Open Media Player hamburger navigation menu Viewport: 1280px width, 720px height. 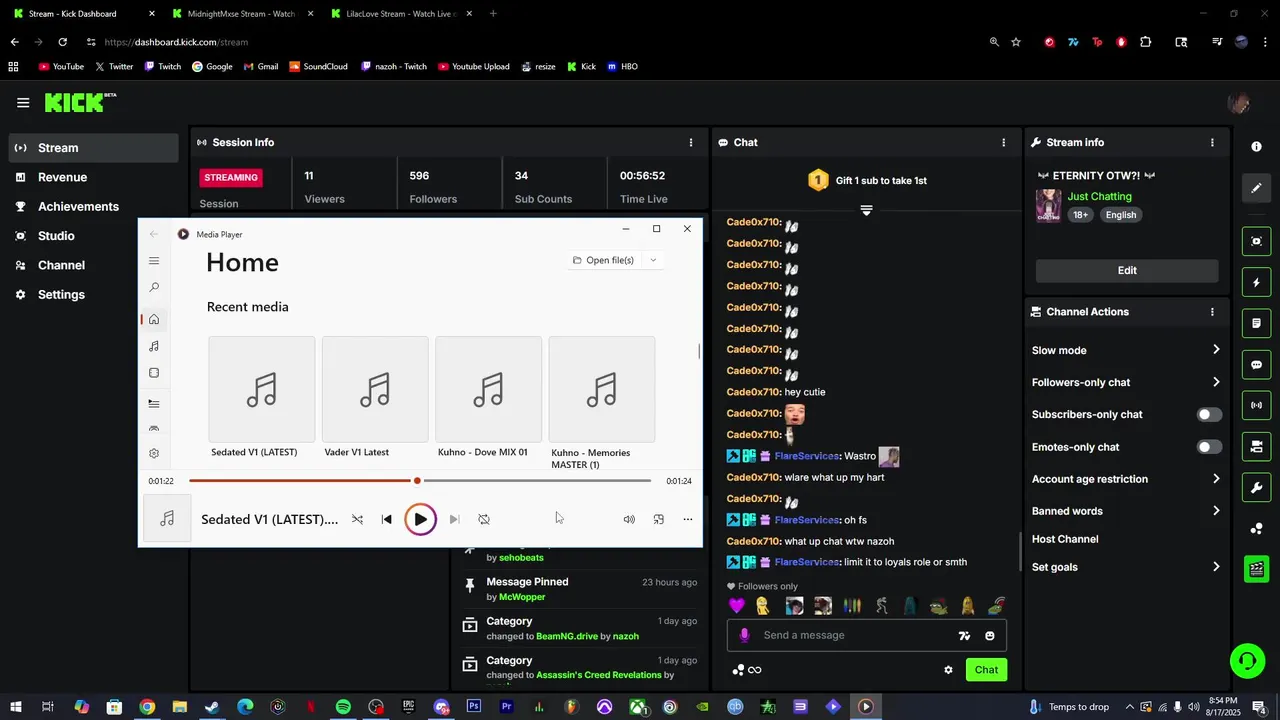[154, 261]
